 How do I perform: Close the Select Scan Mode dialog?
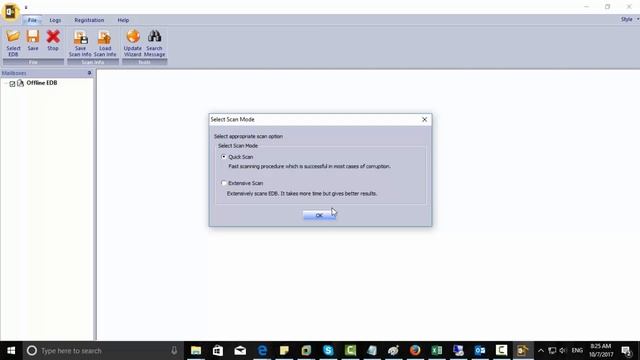tap(424, 119)
